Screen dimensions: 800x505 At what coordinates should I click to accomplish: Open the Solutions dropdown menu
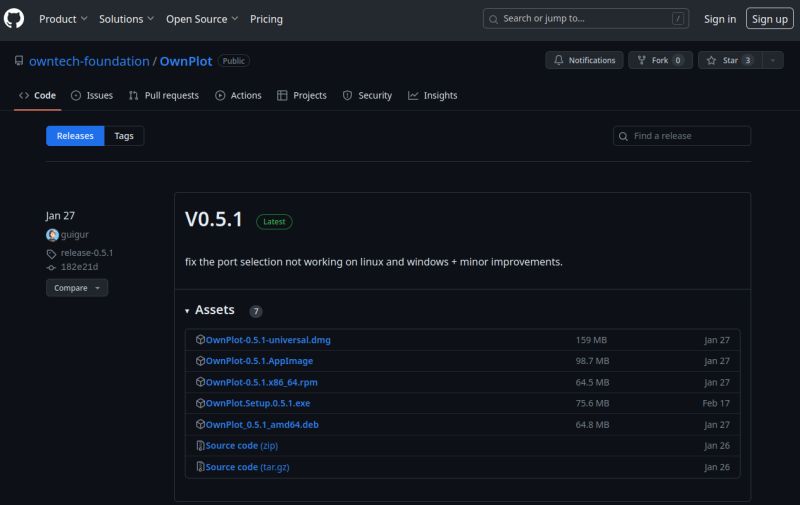tap(126, 19)
